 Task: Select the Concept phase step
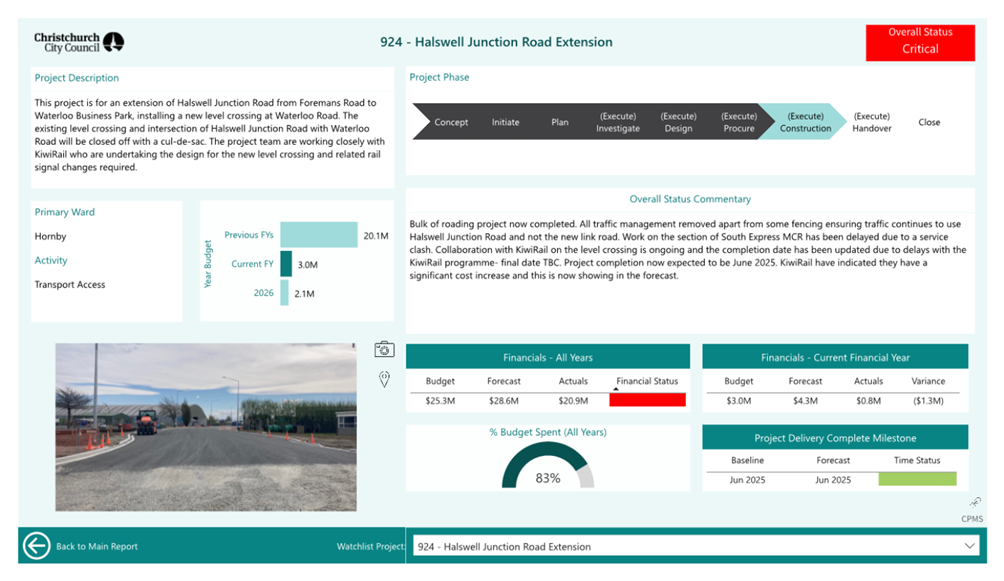451,122
